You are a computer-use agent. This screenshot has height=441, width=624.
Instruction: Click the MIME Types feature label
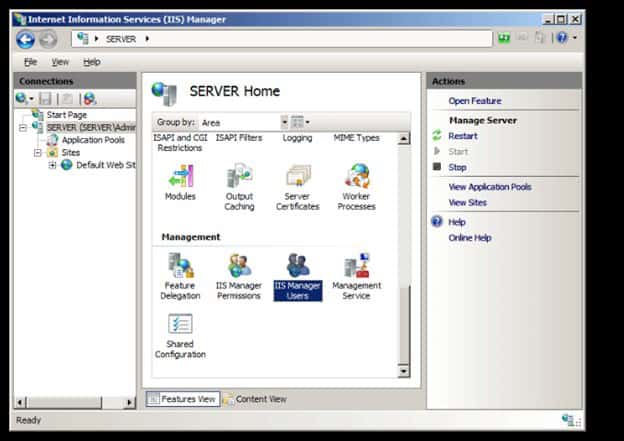click(x=357, y=138)
